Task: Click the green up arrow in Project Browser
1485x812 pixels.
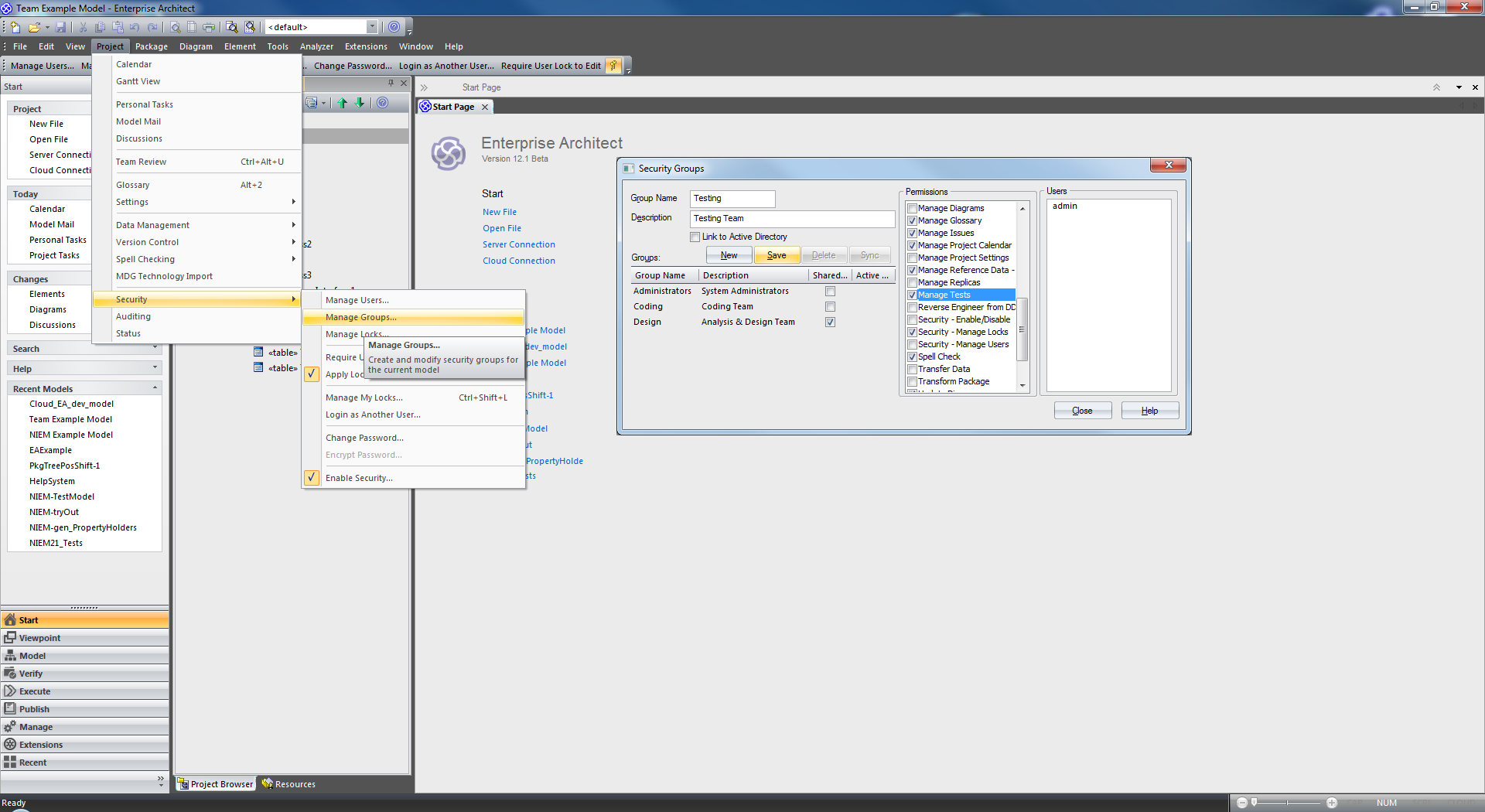Action: click(x=343, y=103)
